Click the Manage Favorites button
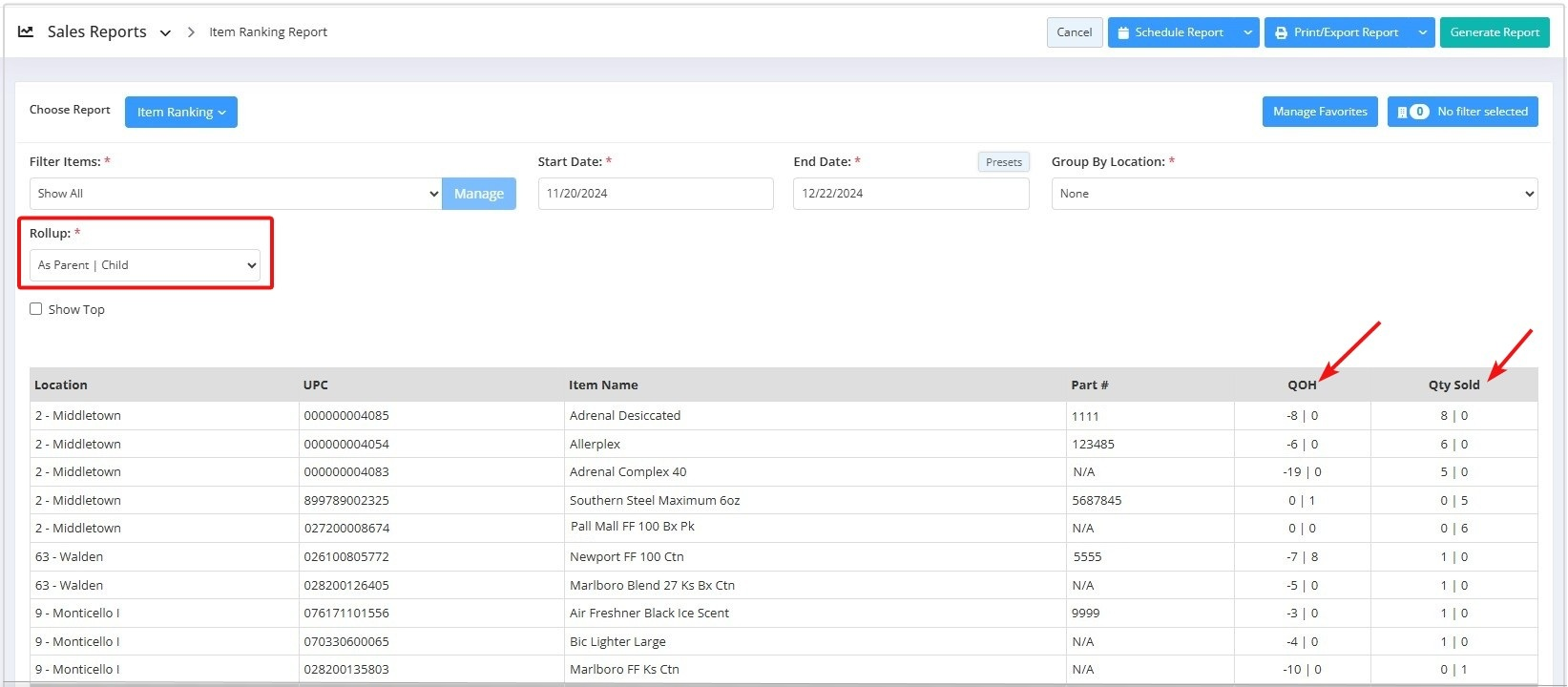 click(x=1319, y=112)
